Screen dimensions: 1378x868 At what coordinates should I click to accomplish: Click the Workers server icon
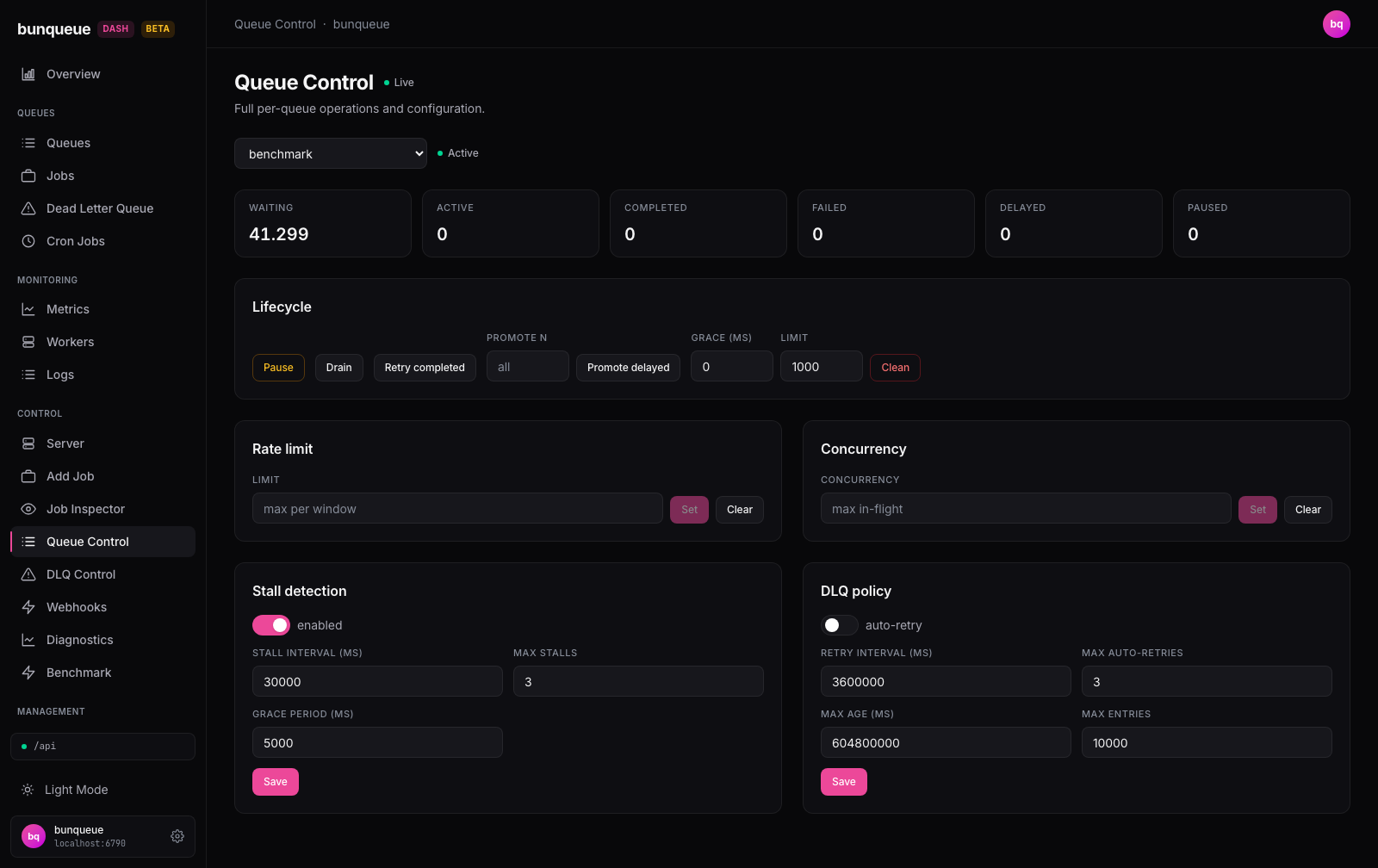coord(28,342)
